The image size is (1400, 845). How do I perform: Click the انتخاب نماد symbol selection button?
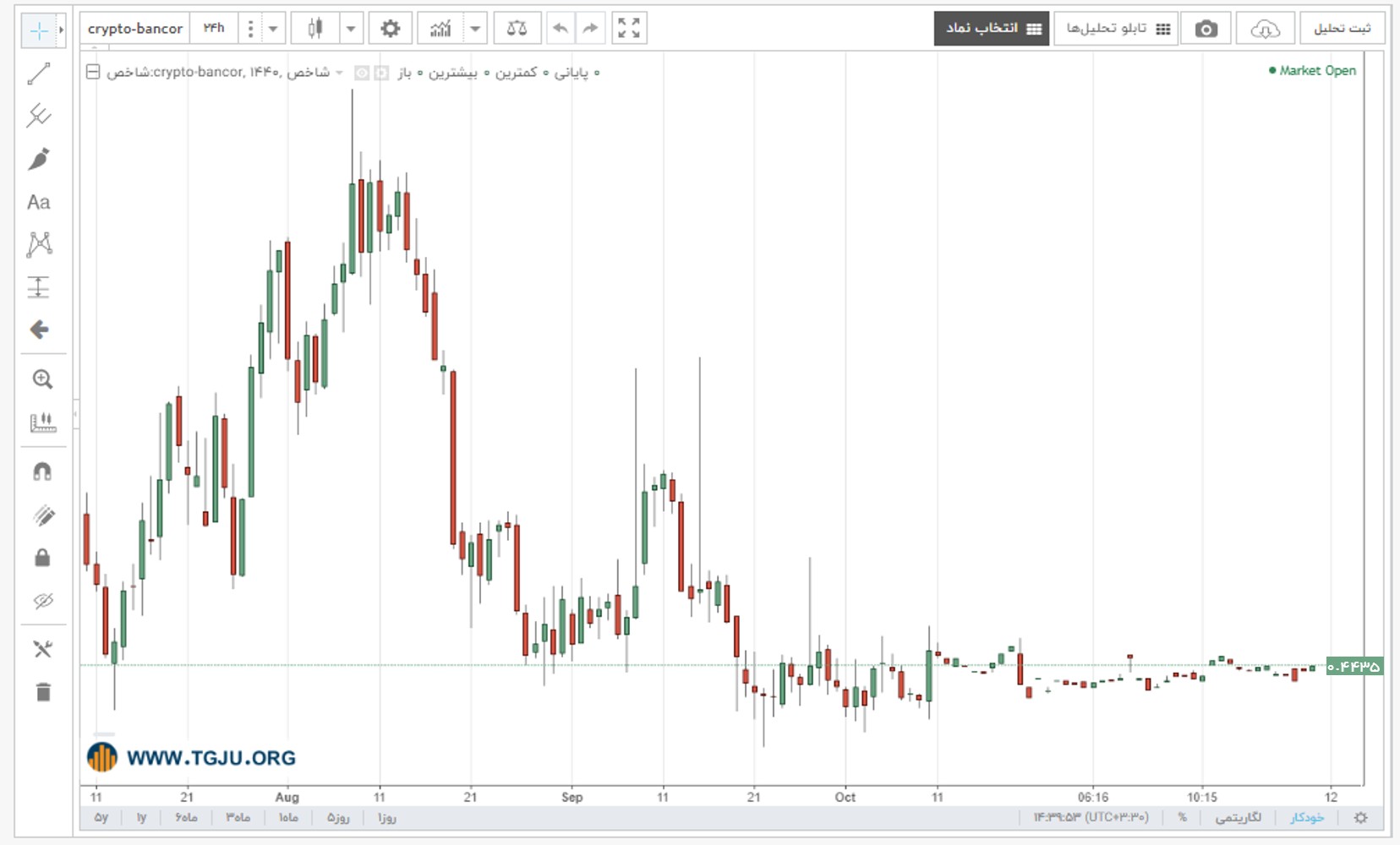click(x=992, y=29)
